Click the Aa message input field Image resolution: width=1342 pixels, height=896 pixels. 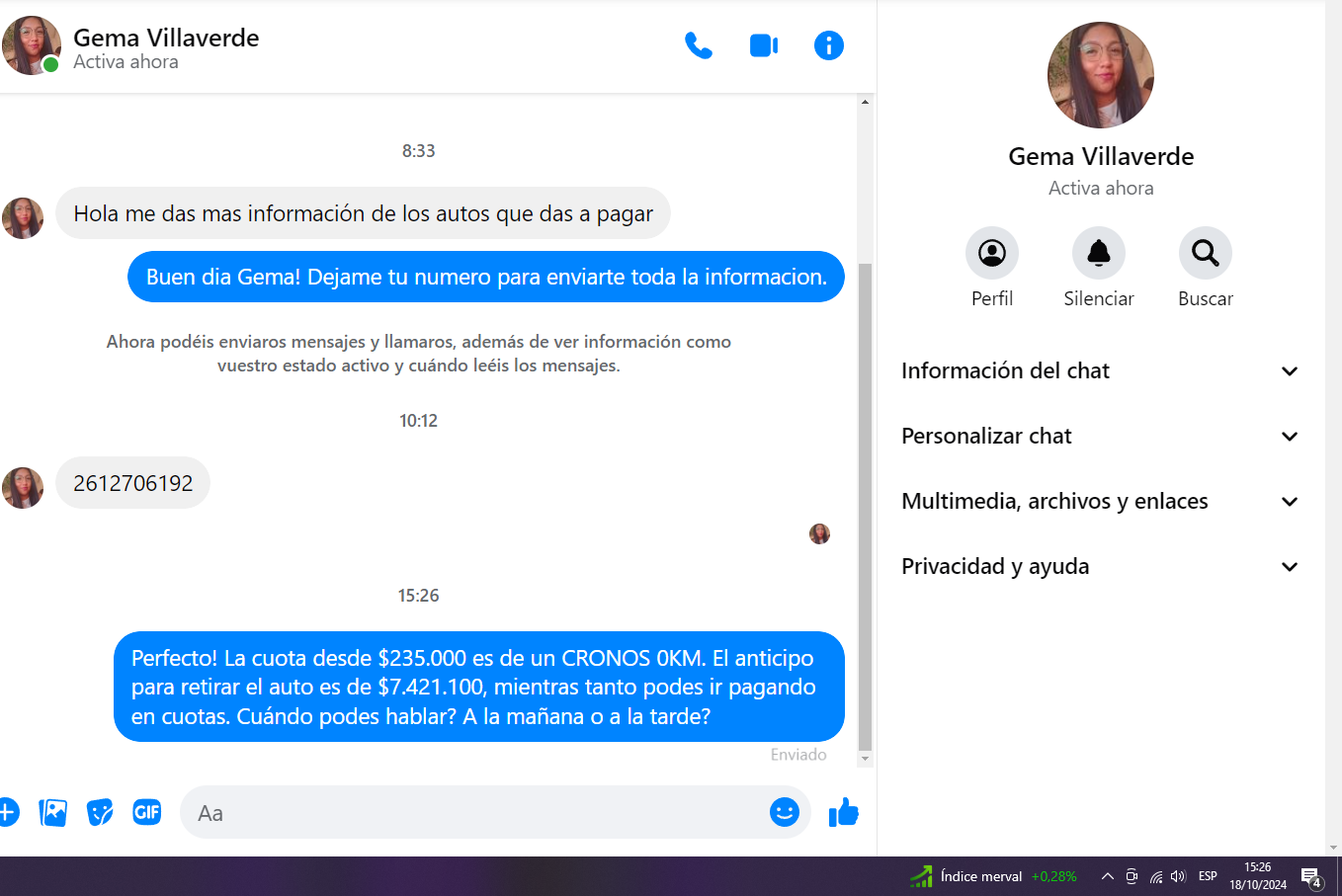(x=474, y=813)
